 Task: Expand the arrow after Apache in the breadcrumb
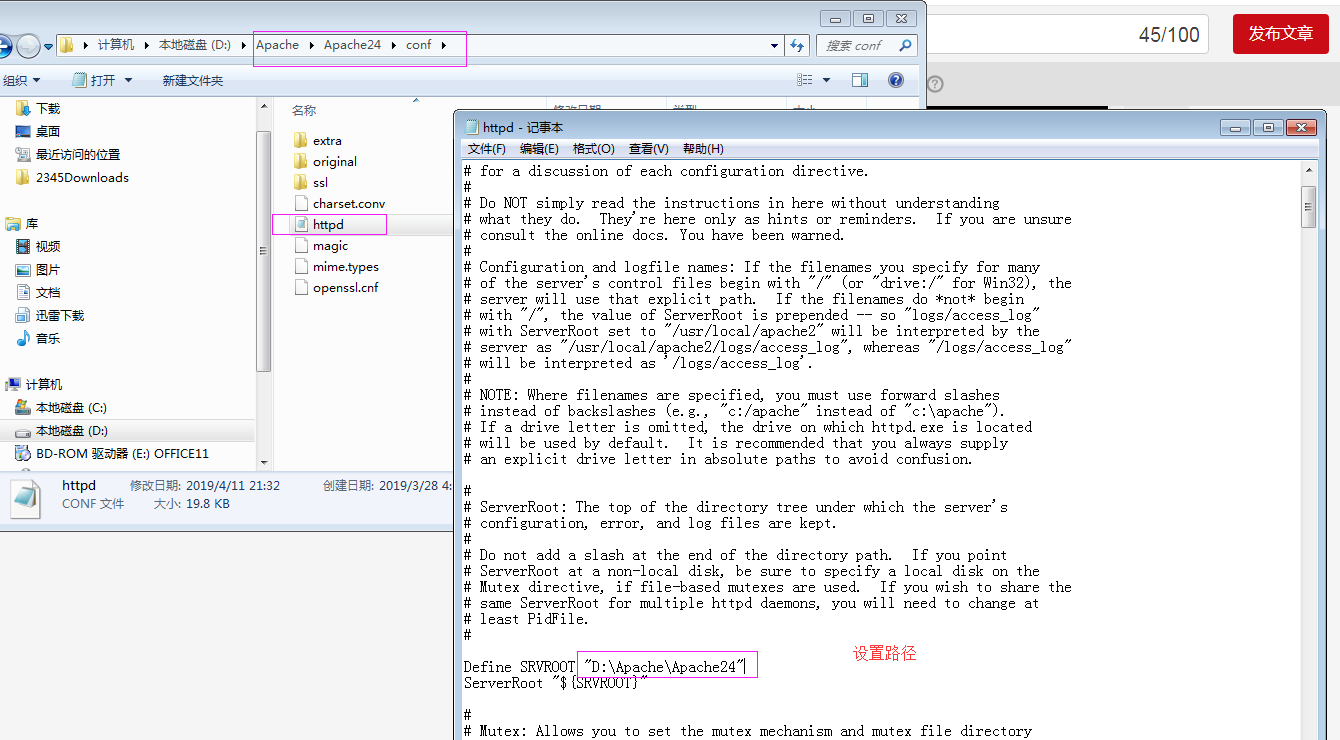311,45
